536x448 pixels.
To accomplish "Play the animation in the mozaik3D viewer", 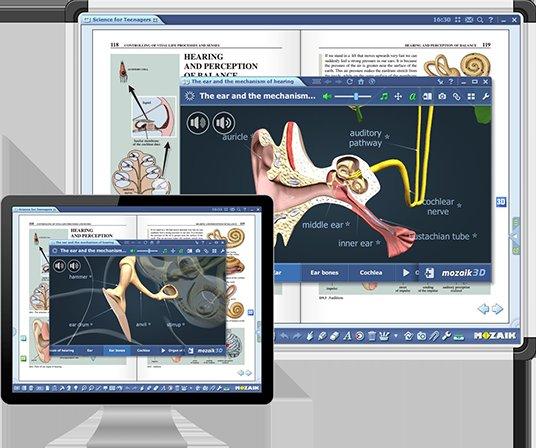I will (406, 273).
